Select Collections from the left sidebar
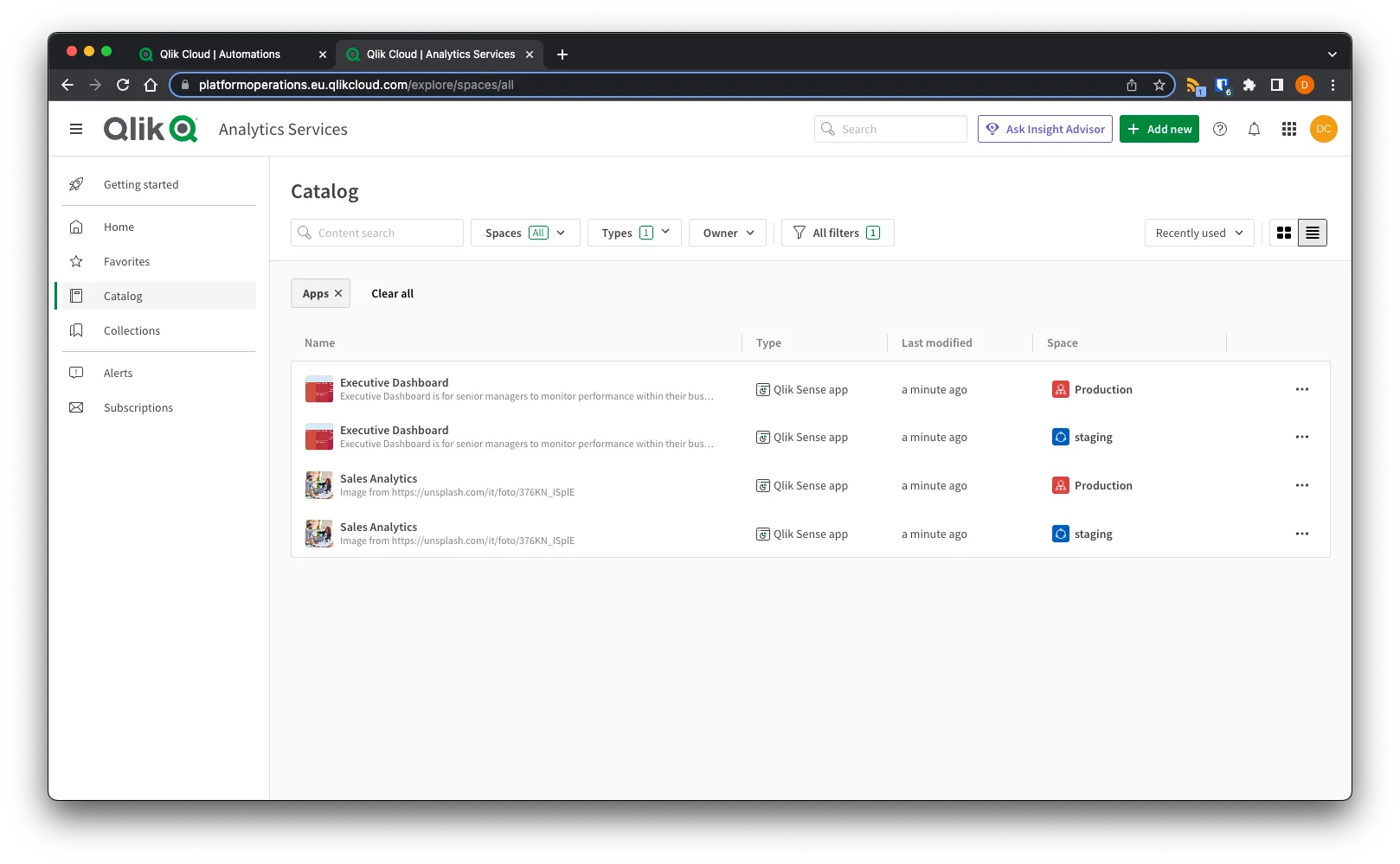The height and width of the screenshot is (864, 1400). point(132,330)
